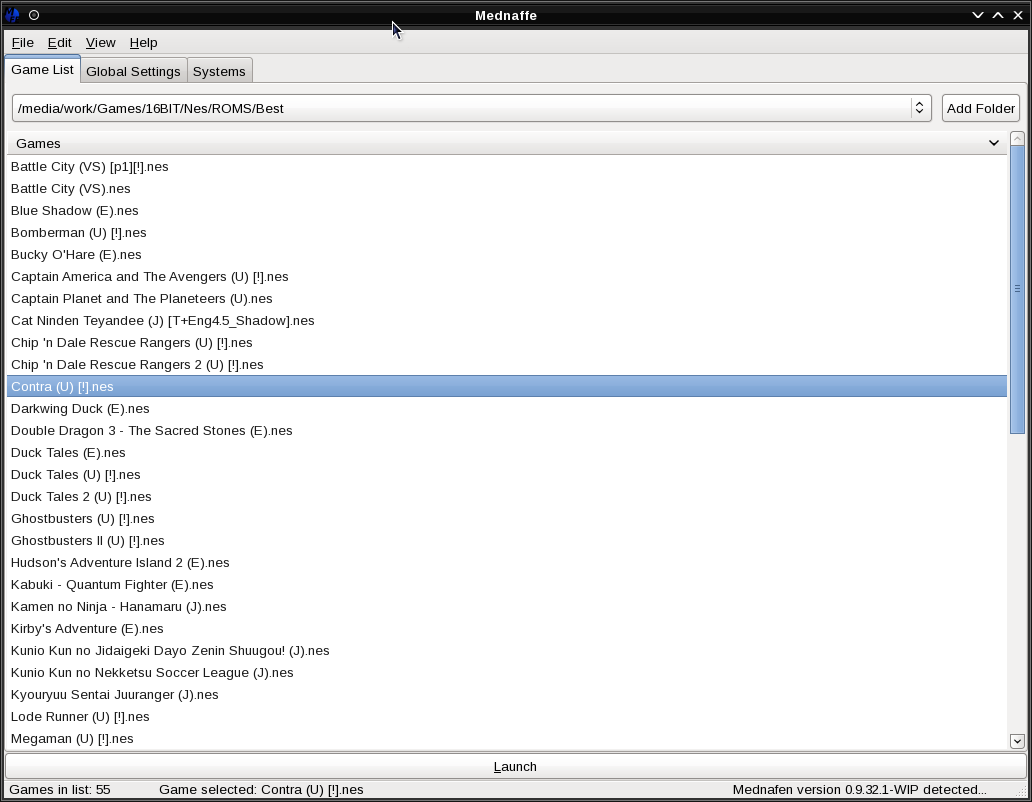Select Bucky O'Hare (E).nes

[x=507, y=255]
